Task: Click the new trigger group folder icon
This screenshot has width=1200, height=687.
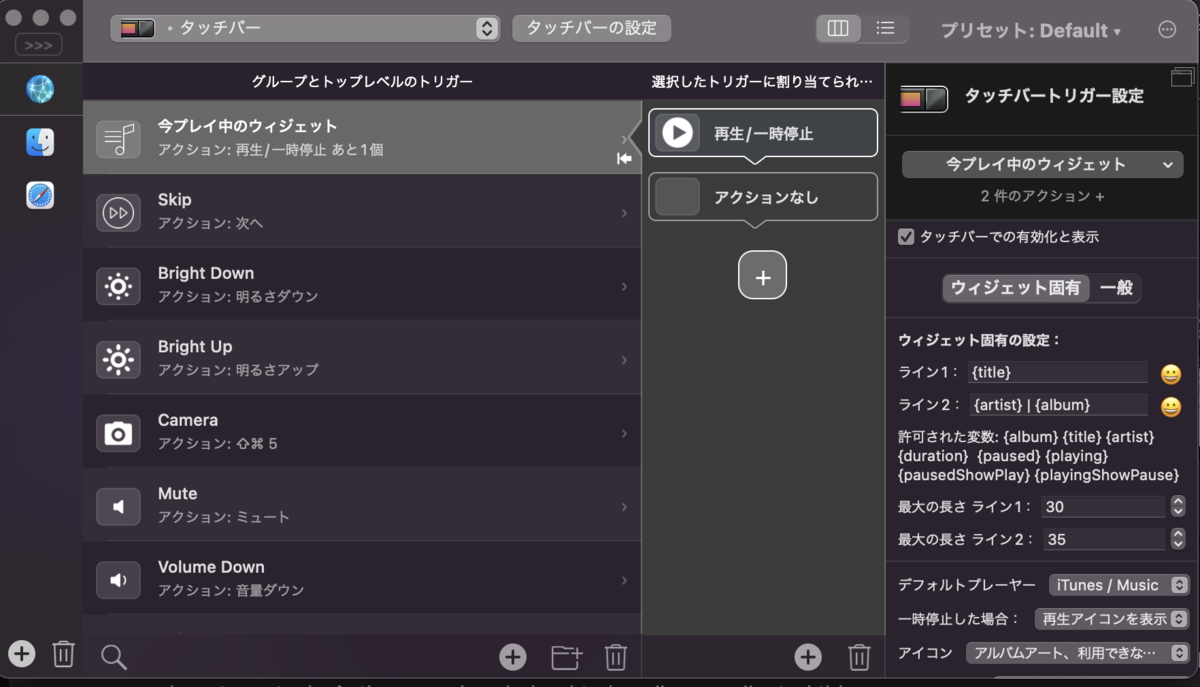Action: [x=566, y=656]
